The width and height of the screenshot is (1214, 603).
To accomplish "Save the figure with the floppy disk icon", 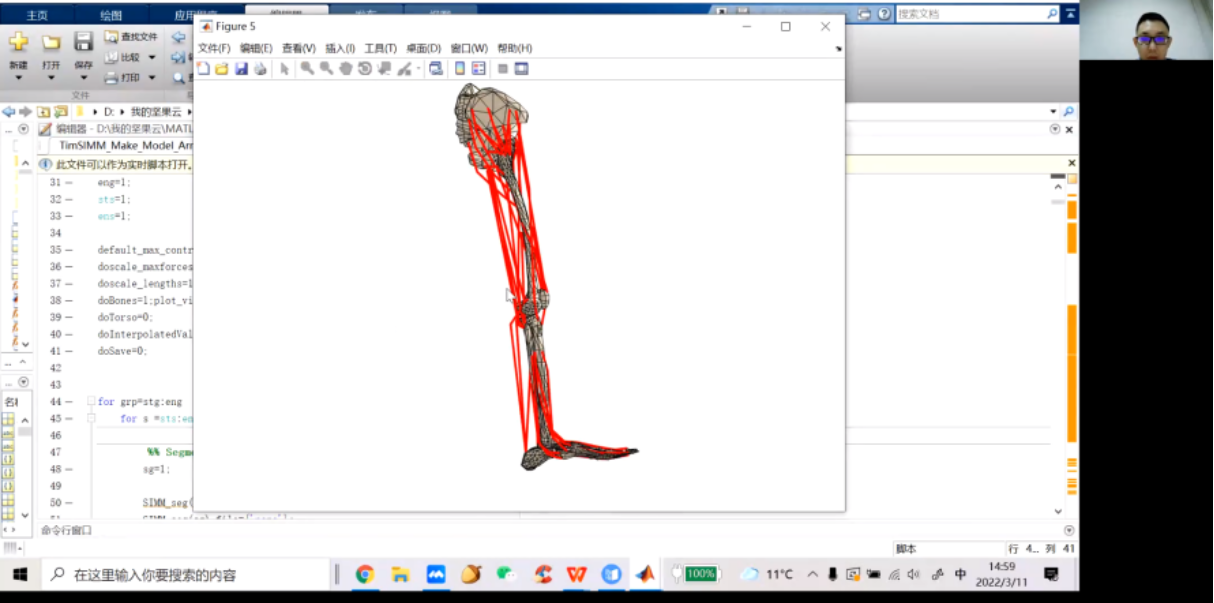I will point(241,69).
